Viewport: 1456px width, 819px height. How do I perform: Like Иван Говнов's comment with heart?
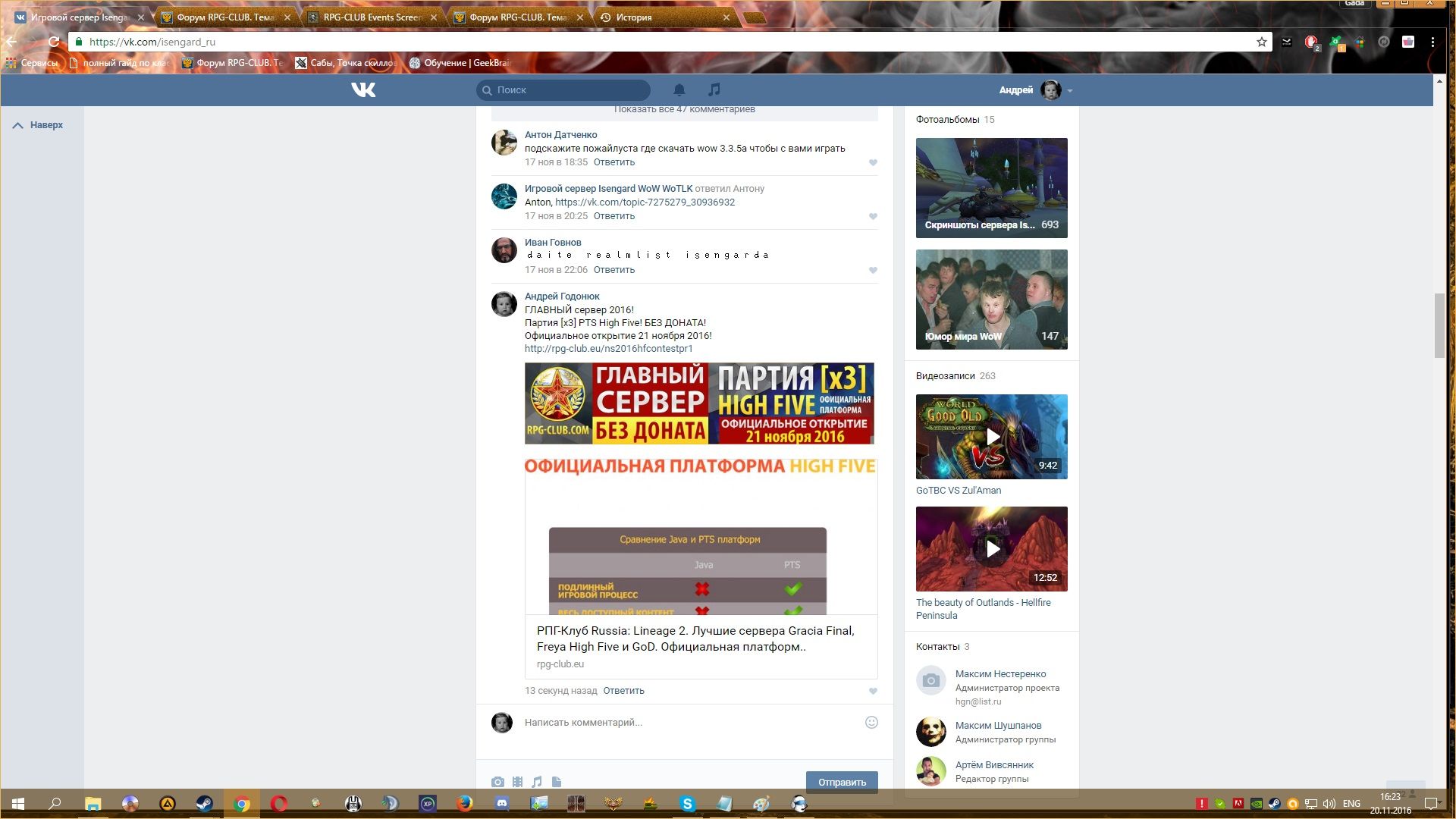(x=873, y=271)
